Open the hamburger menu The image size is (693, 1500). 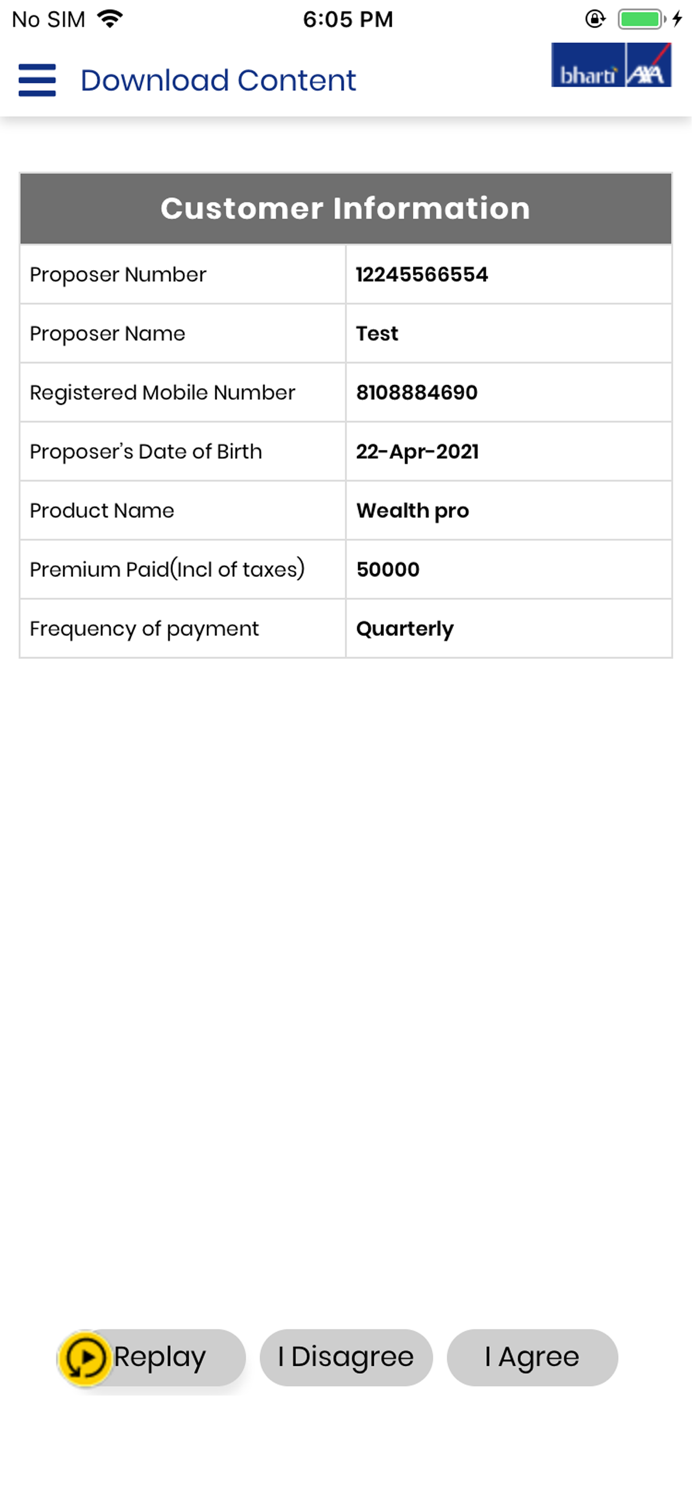click(x=37, y=80)
